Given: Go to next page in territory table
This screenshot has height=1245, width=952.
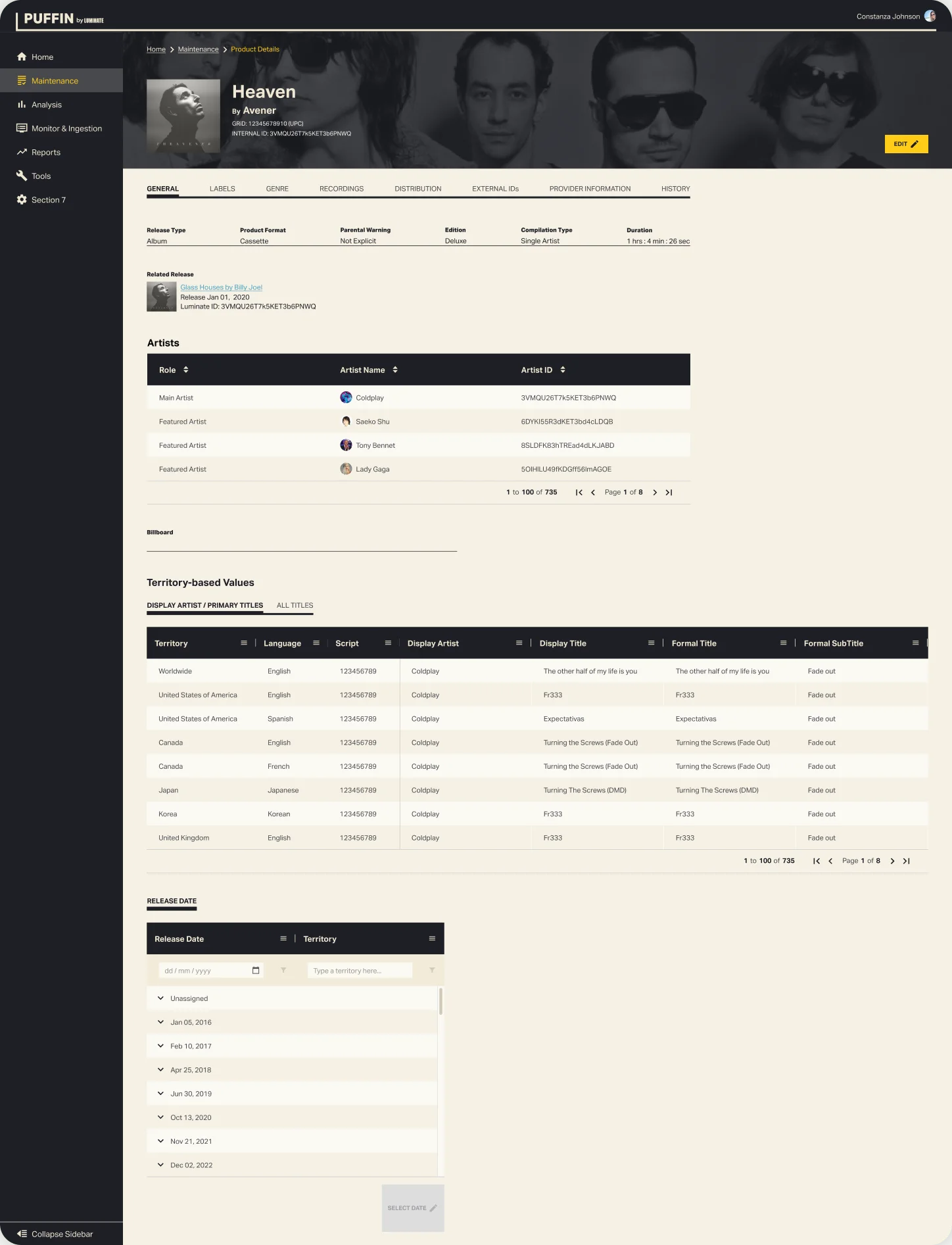Looking at the screenshot, I should [892, 861].
